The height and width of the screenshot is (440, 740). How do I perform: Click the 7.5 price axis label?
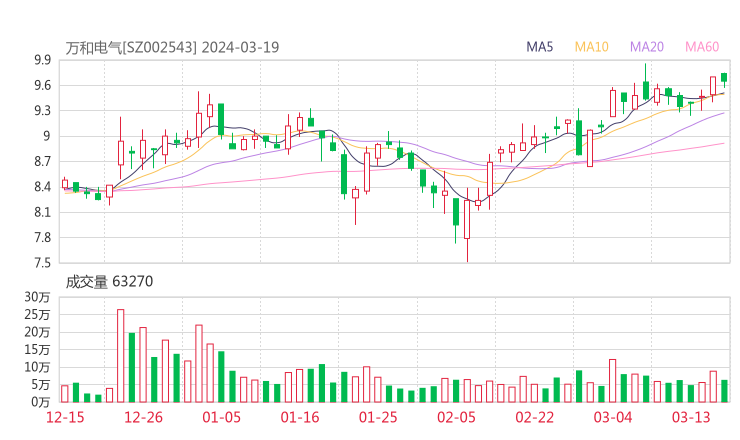tap(42, 263)
